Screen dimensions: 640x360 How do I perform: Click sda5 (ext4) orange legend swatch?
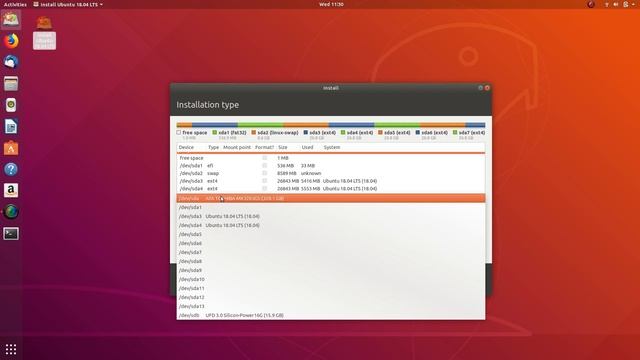(380, 133)
